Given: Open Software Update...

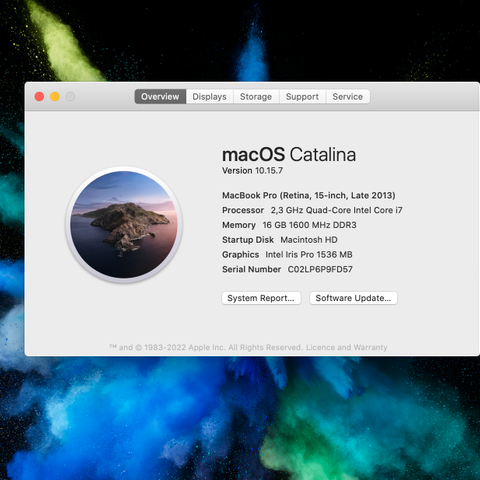Looking at the screenshot, I should coord(353,298).
